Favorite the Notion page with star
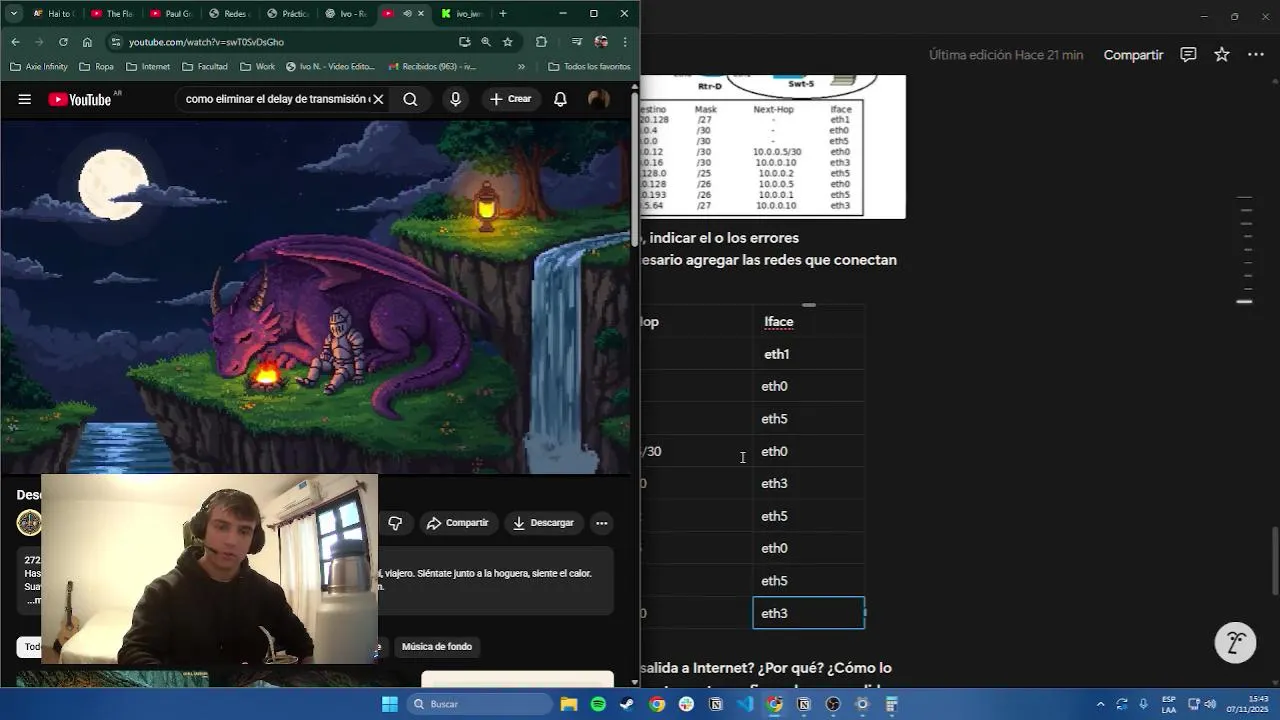 [x=1221, y=55]
